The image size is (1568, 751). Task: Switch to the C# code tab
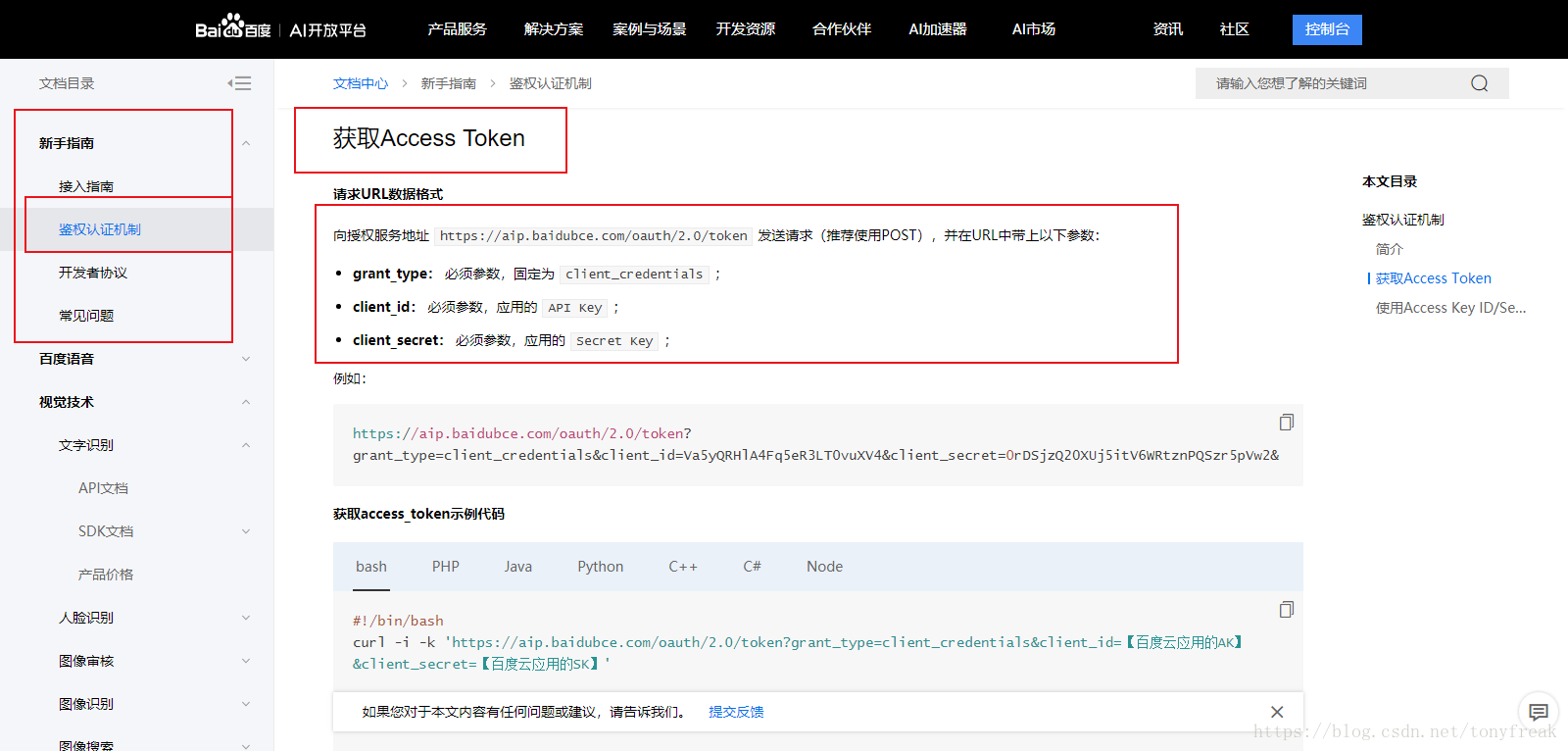click(x=753, y=567)
